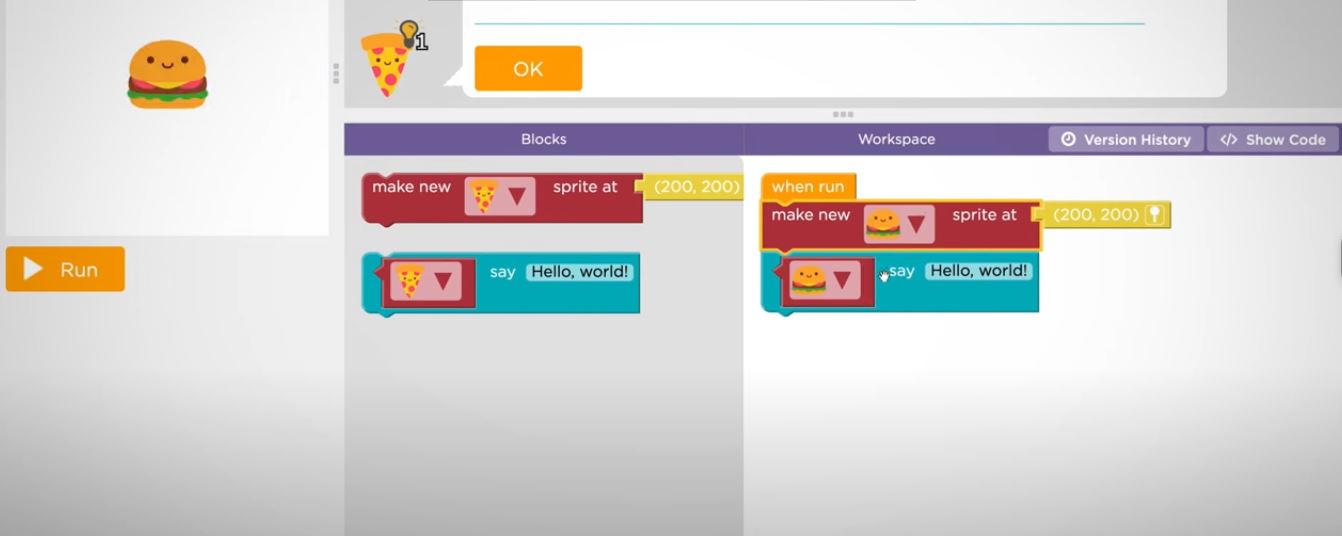Click the hint lightbulb on the pizza character
The image size is (1342, 536).
coord(409,34)
